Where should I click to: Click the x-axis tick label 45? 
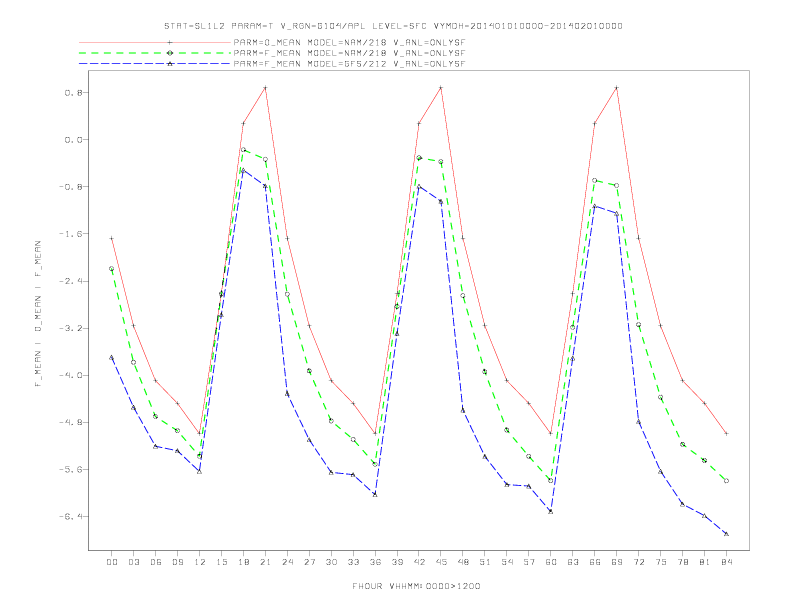coord(441,562)
